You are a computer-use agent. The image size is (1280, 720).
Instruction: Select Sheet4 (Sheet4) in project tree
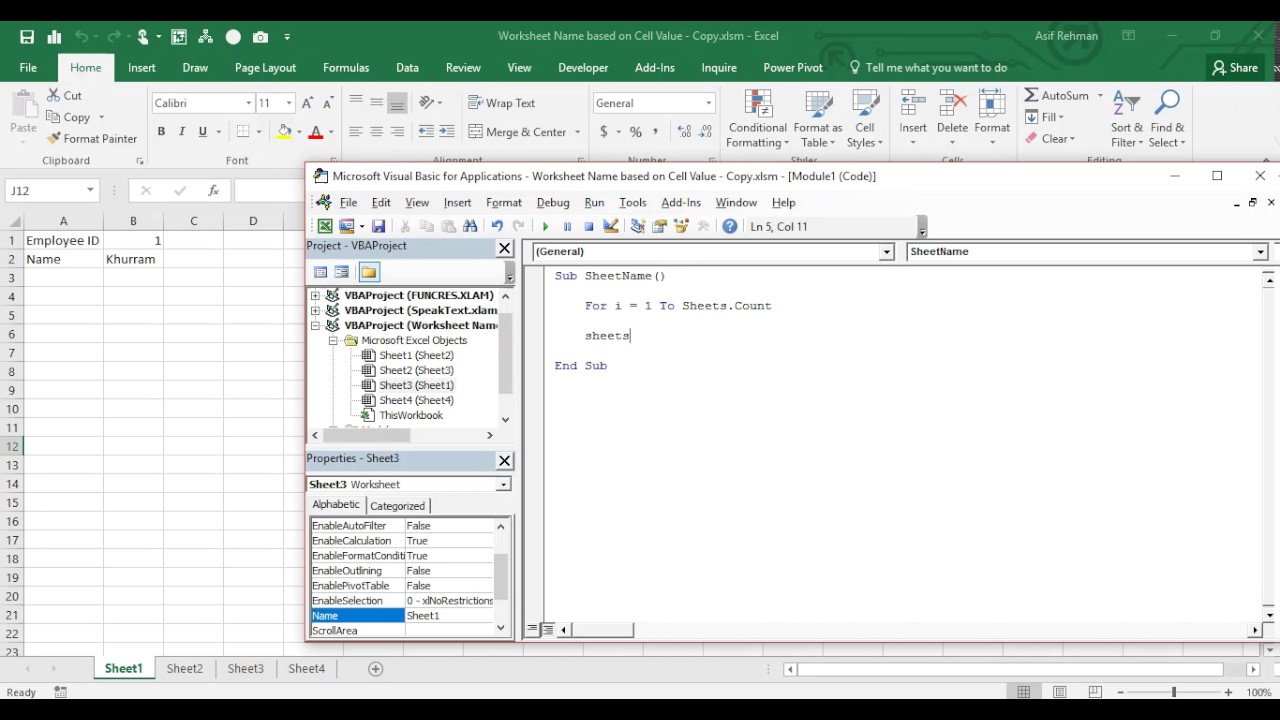416,401
